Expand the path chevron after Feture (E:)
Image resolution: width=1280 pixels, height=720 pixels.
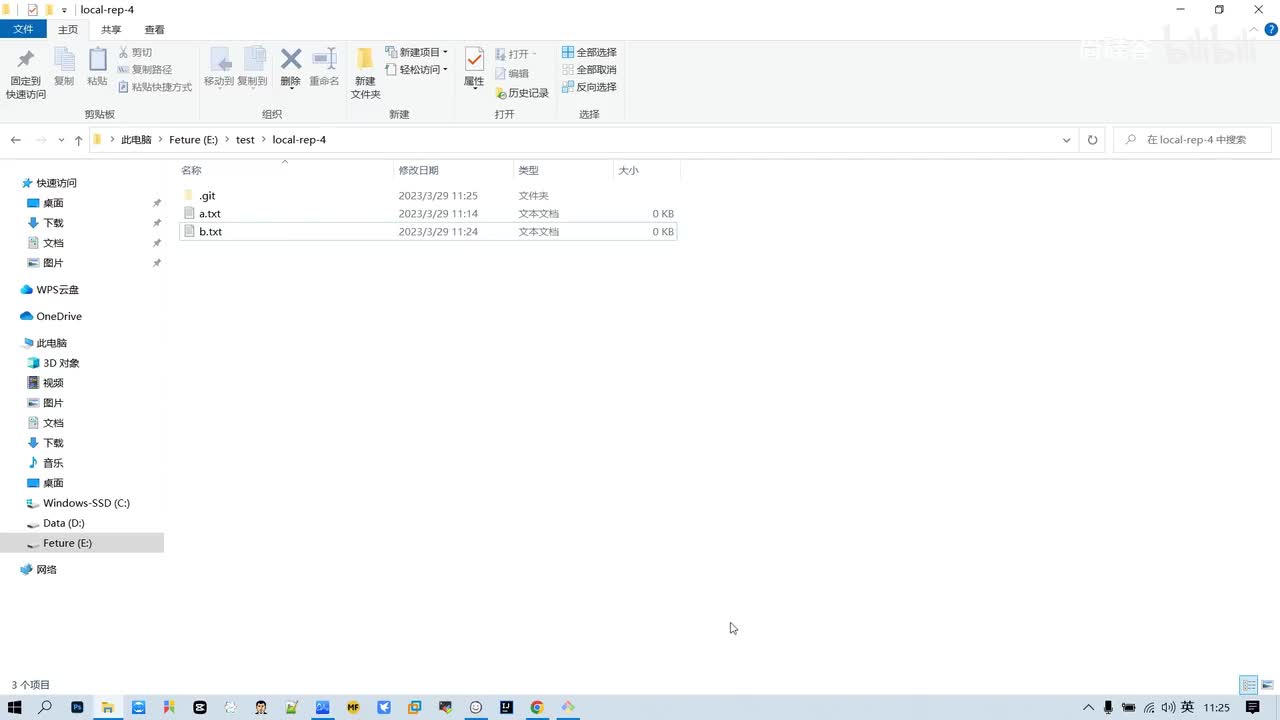226,140
